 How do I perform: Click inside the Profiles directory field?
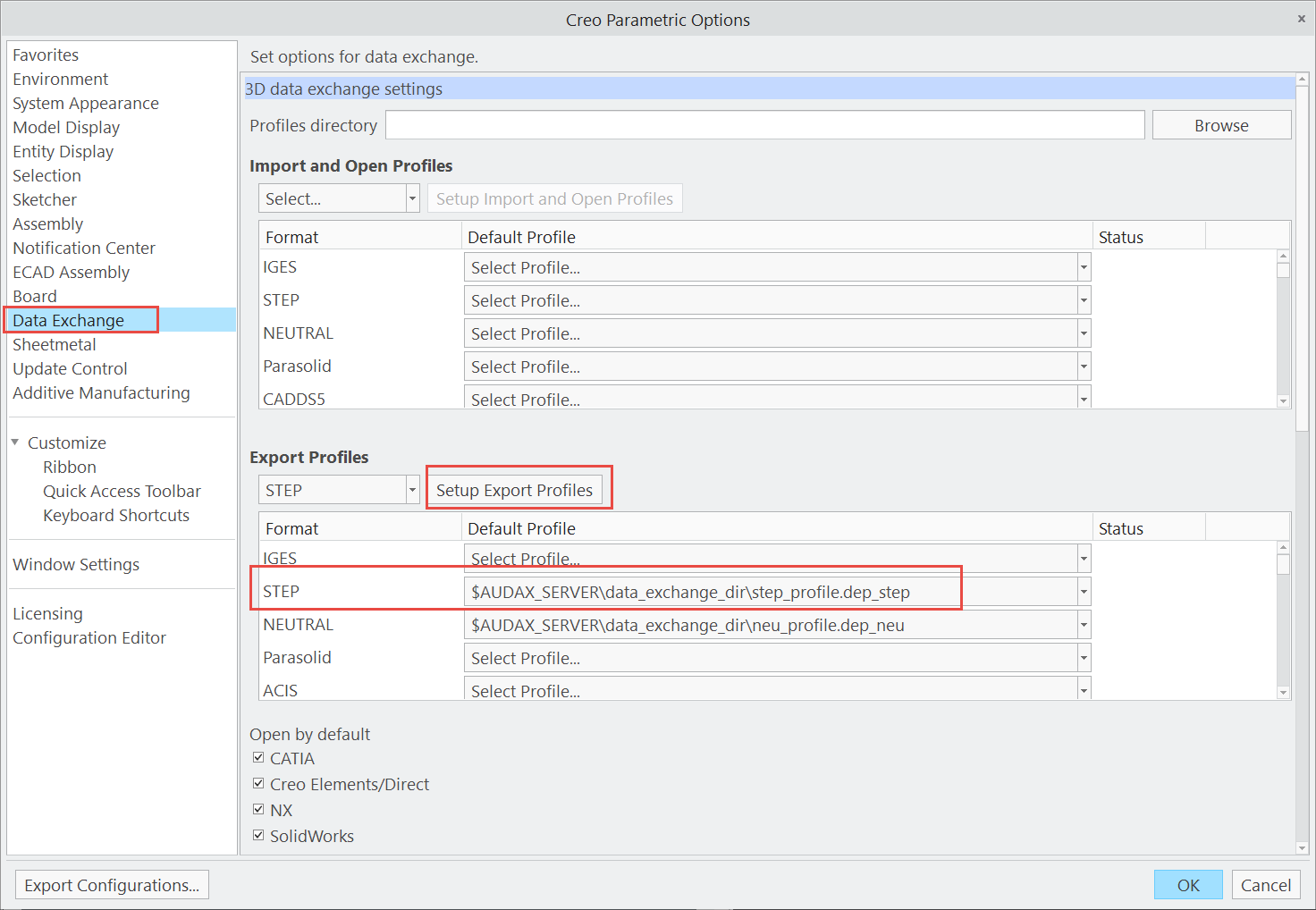pyautogui.click(x=764, y=124)
